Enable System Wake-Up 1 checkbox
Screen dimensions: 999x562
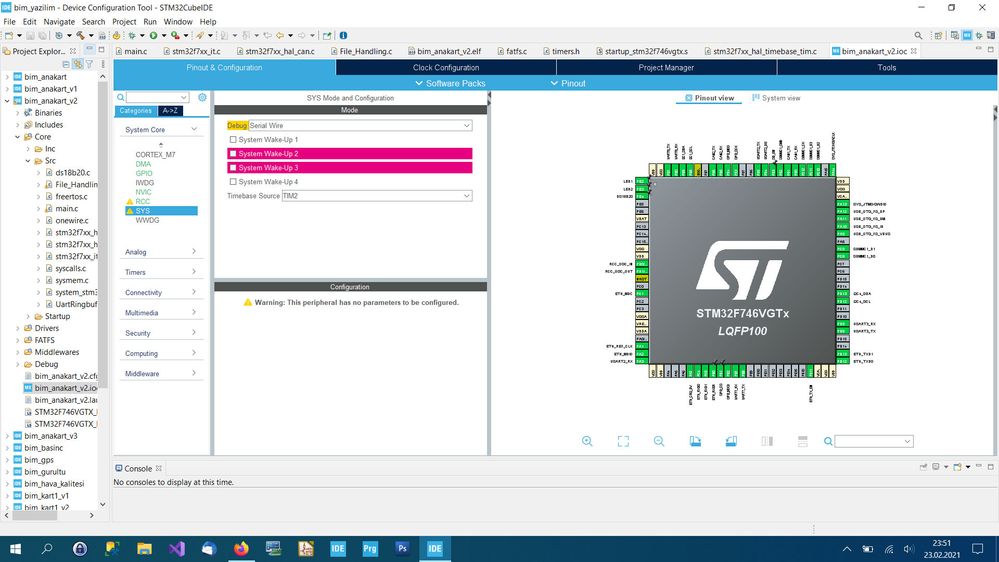pos(233,140)
